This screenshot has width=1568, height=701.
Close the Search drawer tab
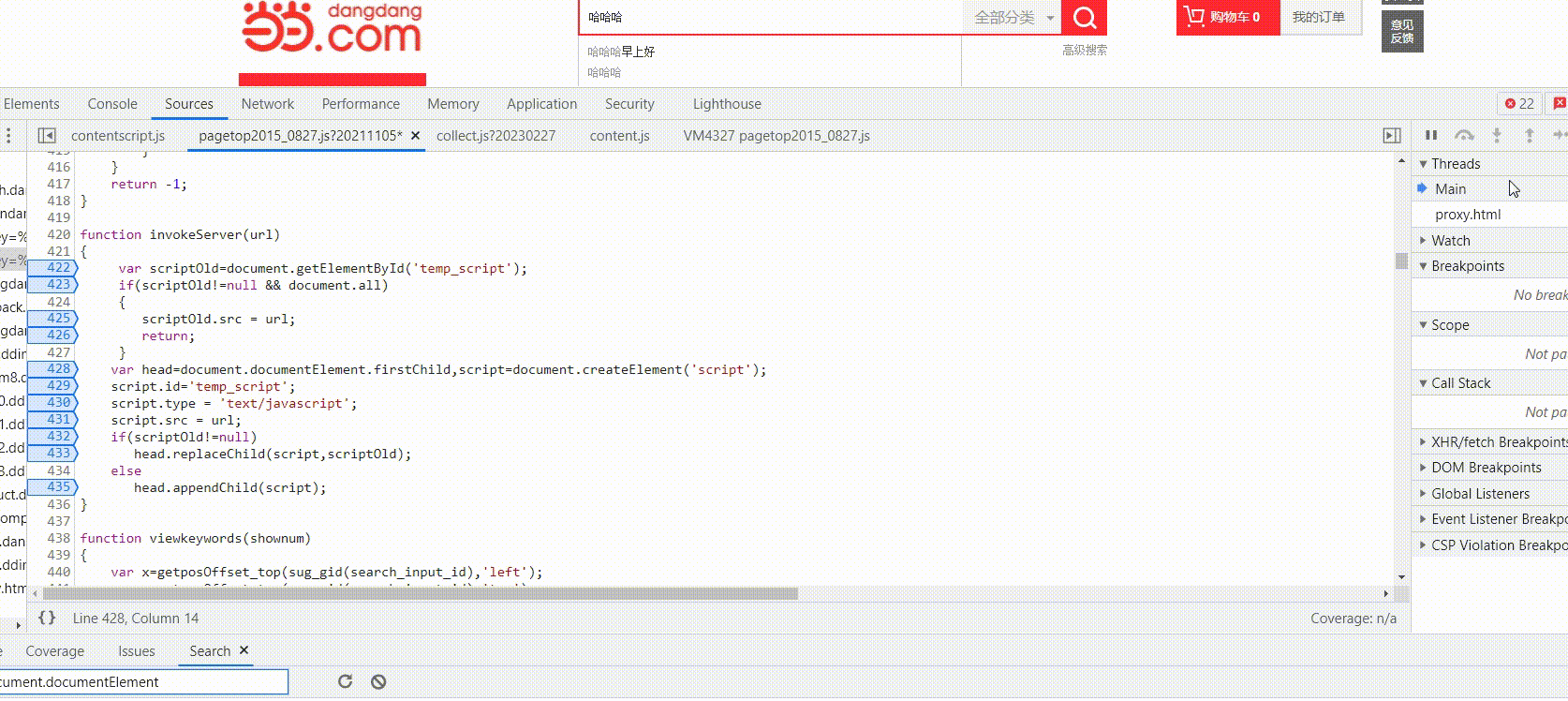pyautogui.click(x=244, y=650)
